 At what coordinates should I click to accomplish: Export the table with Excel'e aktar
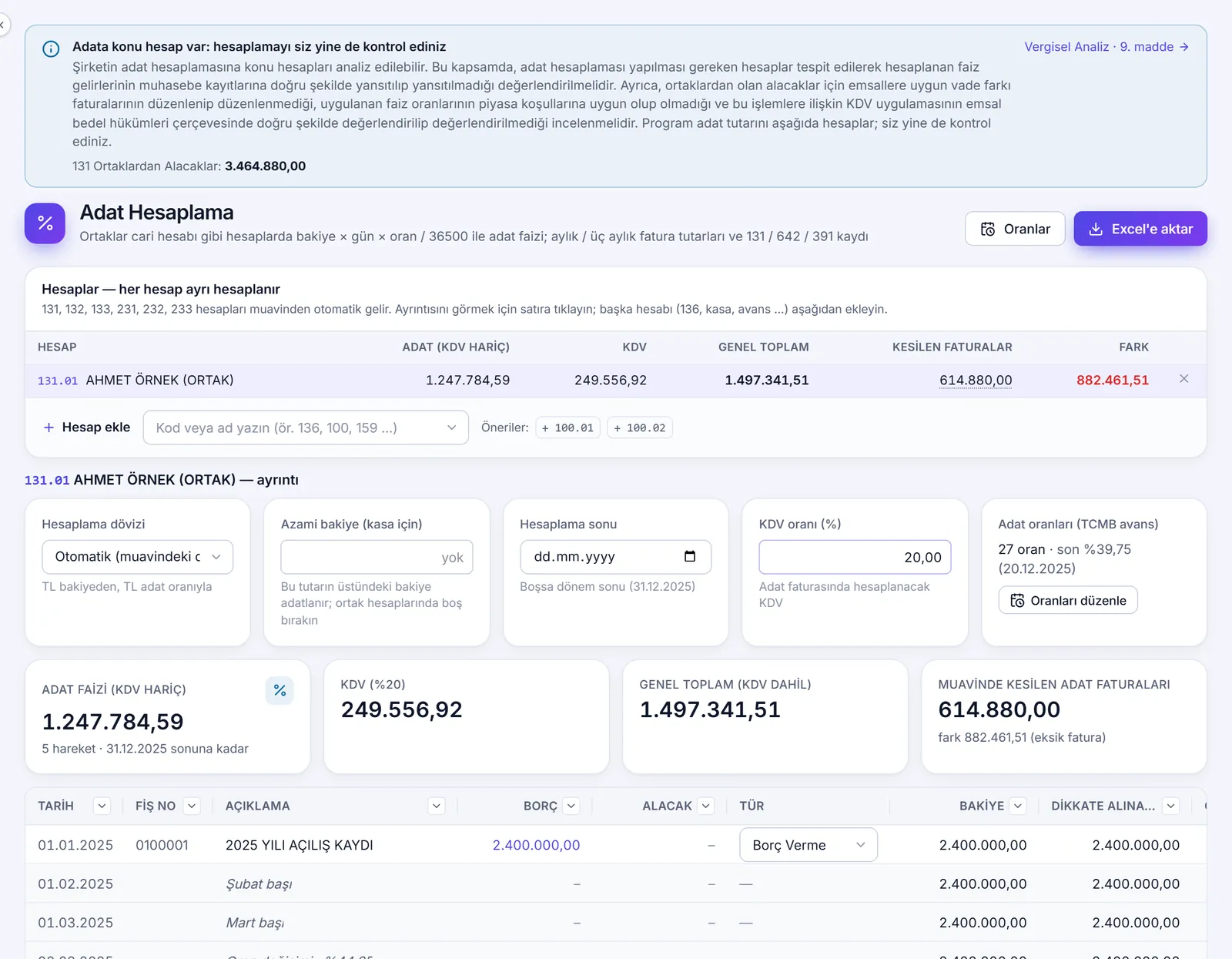[x=1140, y=229]
